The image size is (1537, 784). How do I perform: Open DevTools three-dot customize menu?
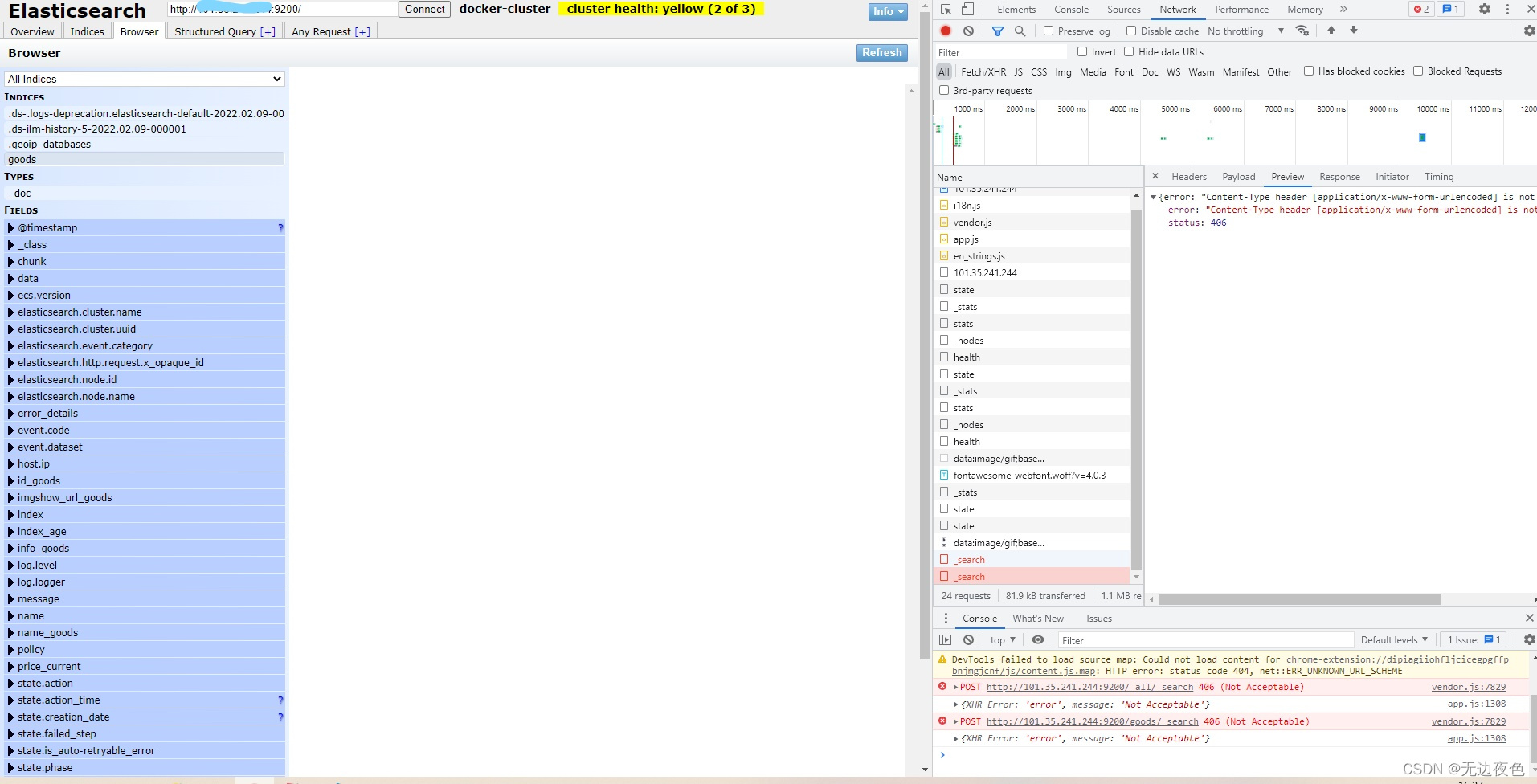point(1507,9)
